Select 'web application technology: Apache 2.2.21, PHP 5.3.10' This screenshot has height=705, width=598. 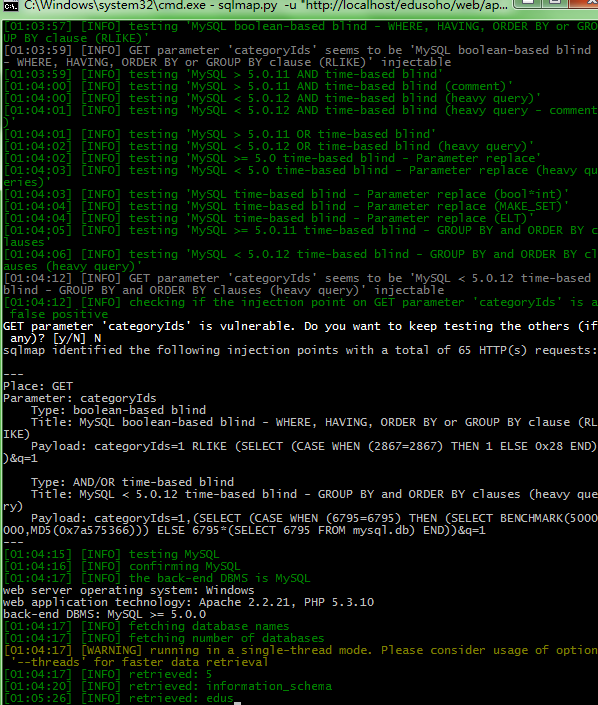[x=188, y=602]
